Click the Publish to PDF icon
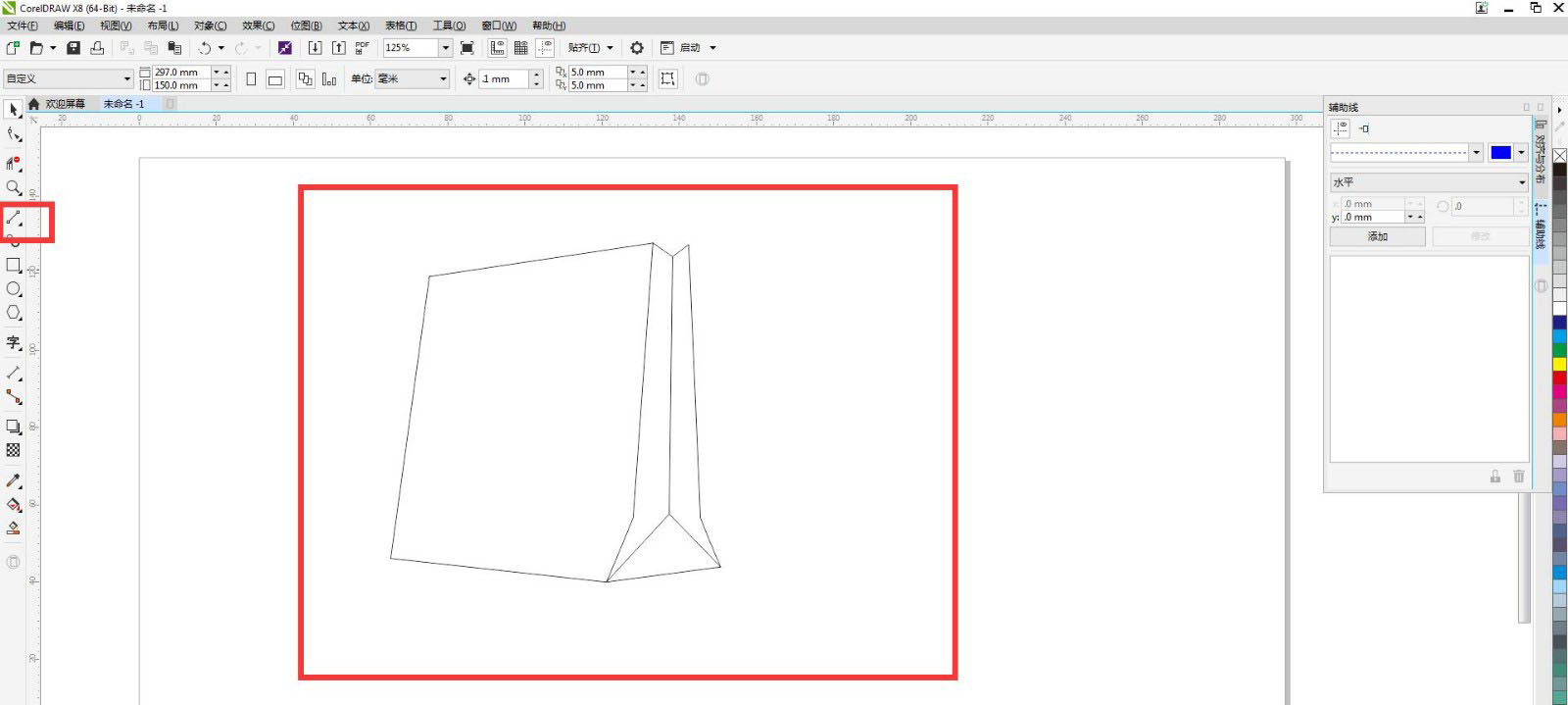Viewport: 1568px width, 705px height. [x=363, y=48]
